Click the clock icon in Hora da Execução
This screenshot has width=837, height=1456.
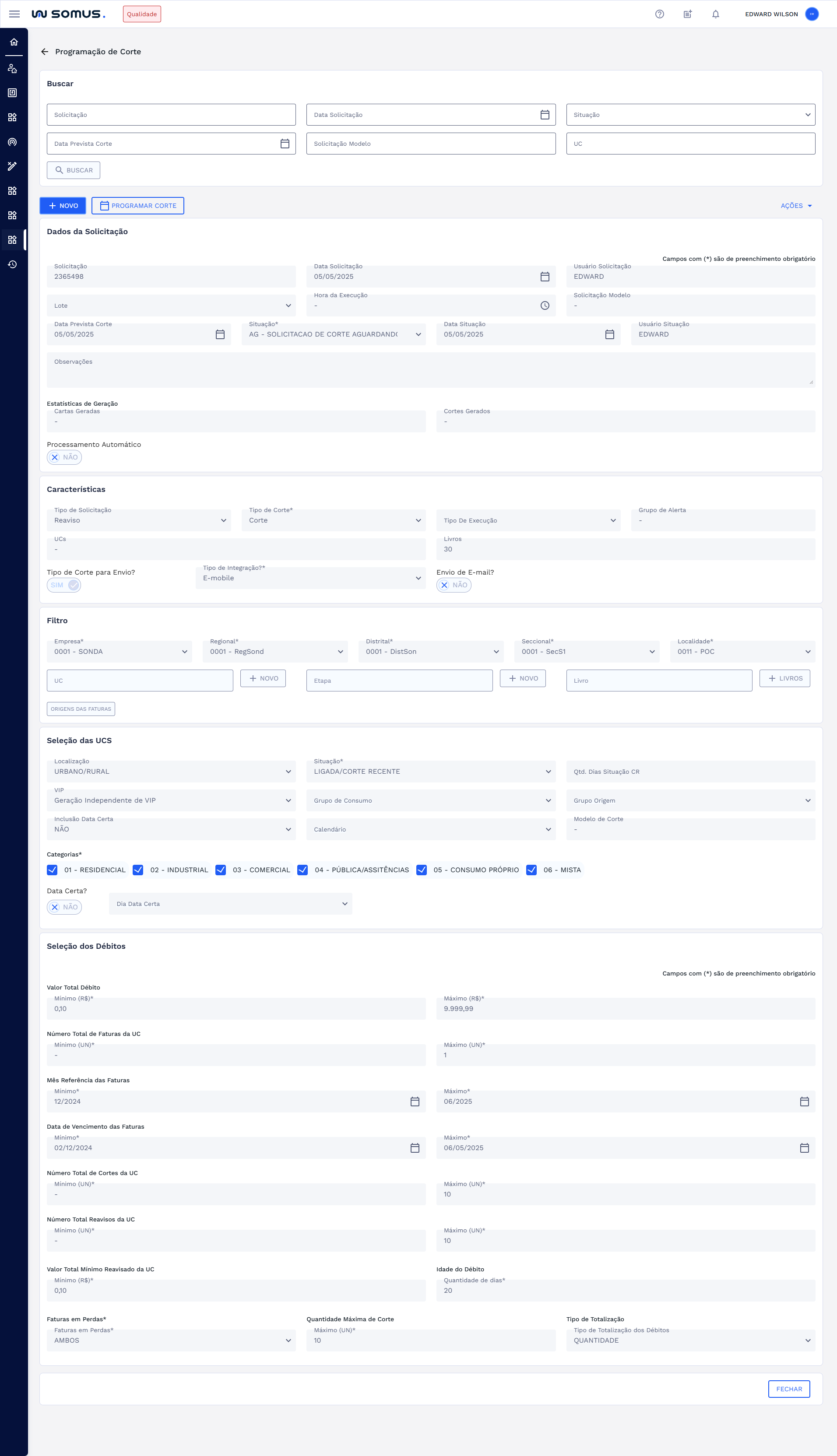click(x=545, y=305)
